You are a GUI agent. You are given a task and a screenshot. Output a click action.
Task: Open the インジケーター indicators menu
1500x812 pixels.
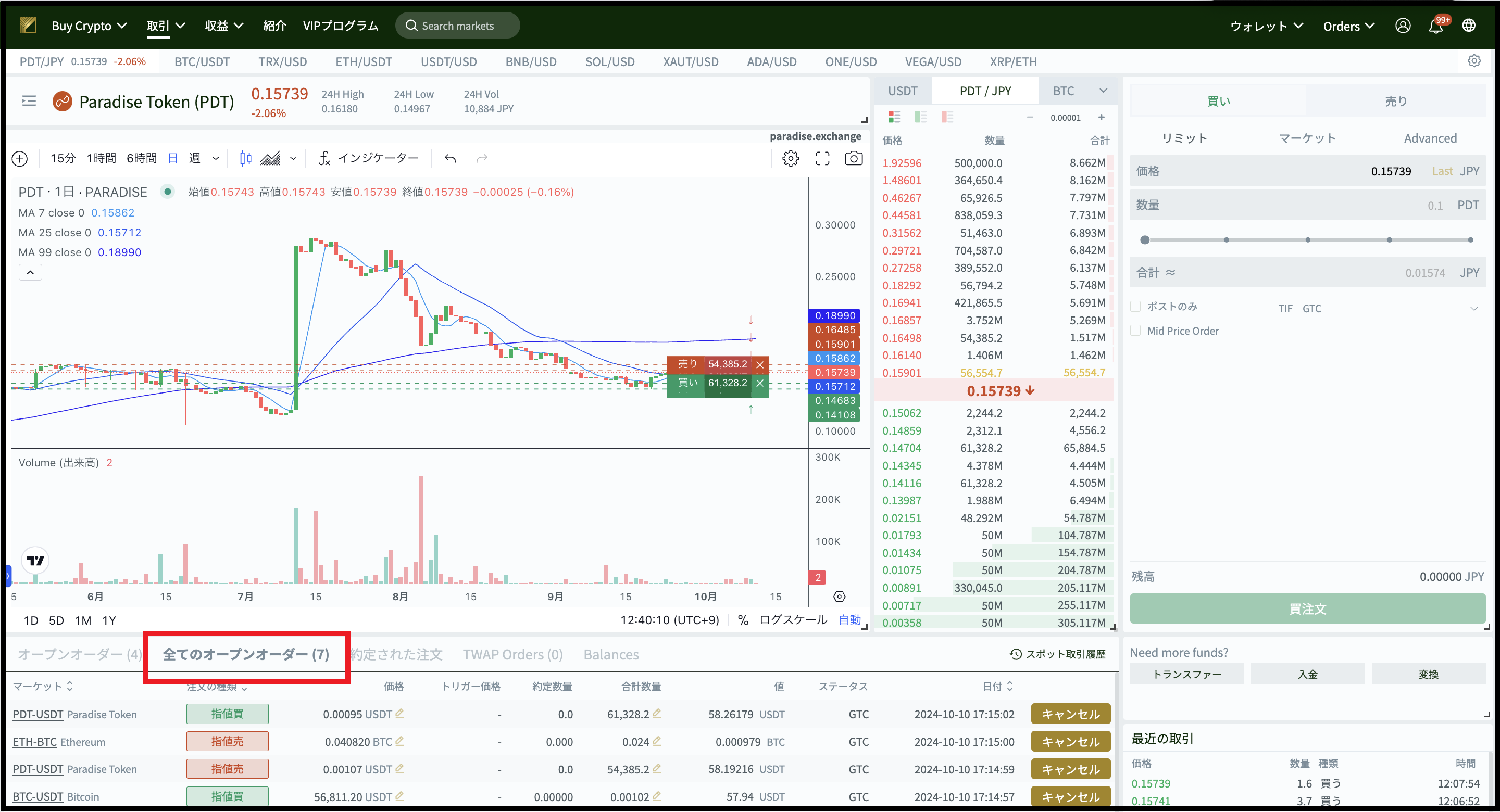click(369, 158)
